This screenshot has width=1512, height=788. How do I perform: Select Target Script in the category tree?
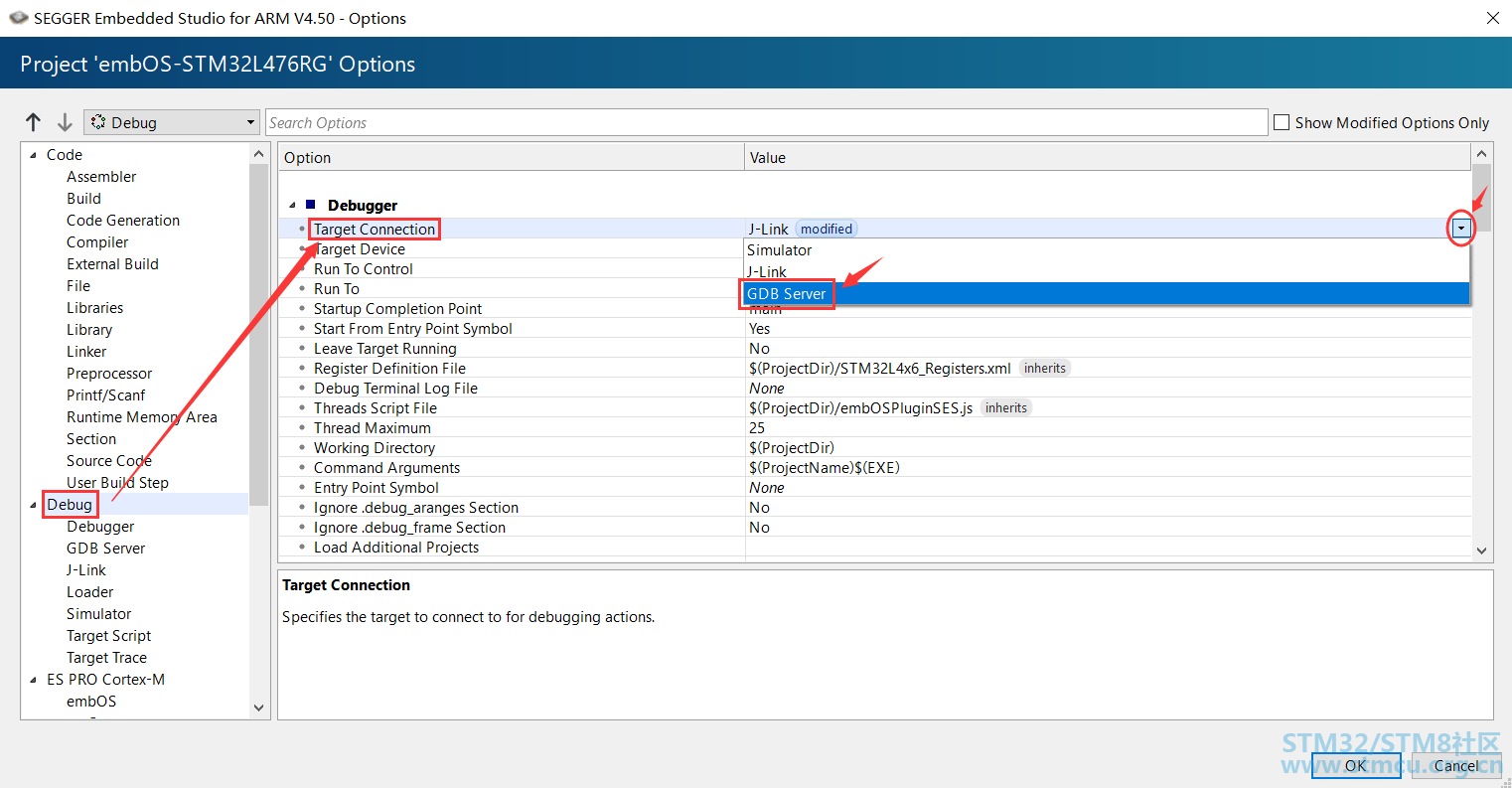109,636
